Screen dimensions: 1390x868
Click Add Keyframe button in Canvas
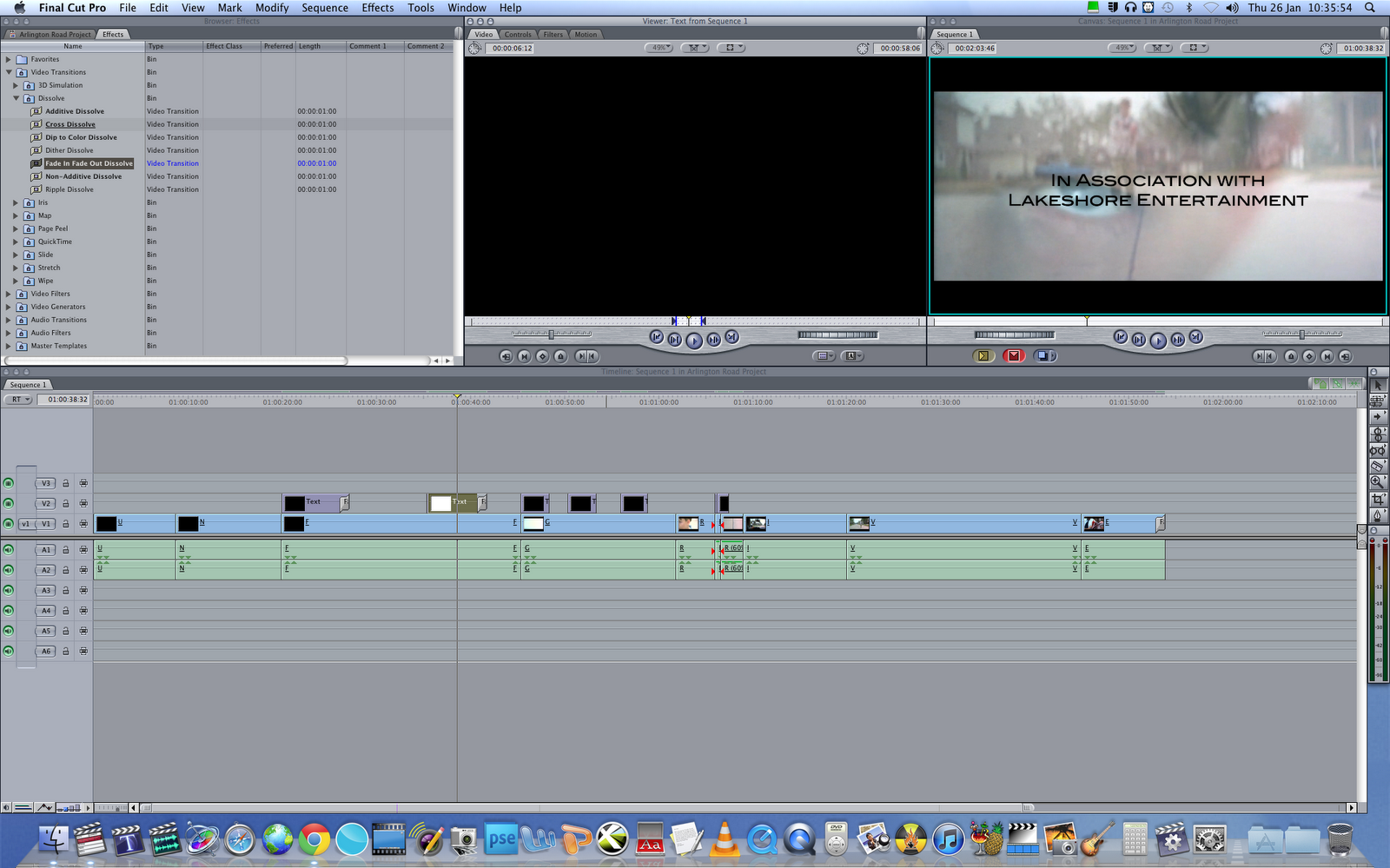pos(1308,356)
